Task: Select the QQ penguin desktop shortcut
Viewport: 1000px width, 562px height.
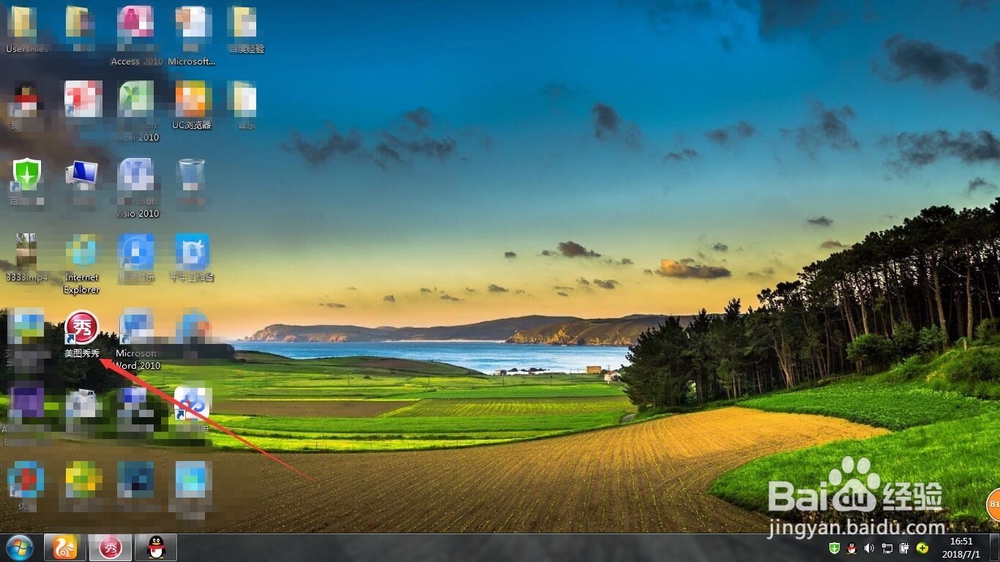Action: click(26, 106)
